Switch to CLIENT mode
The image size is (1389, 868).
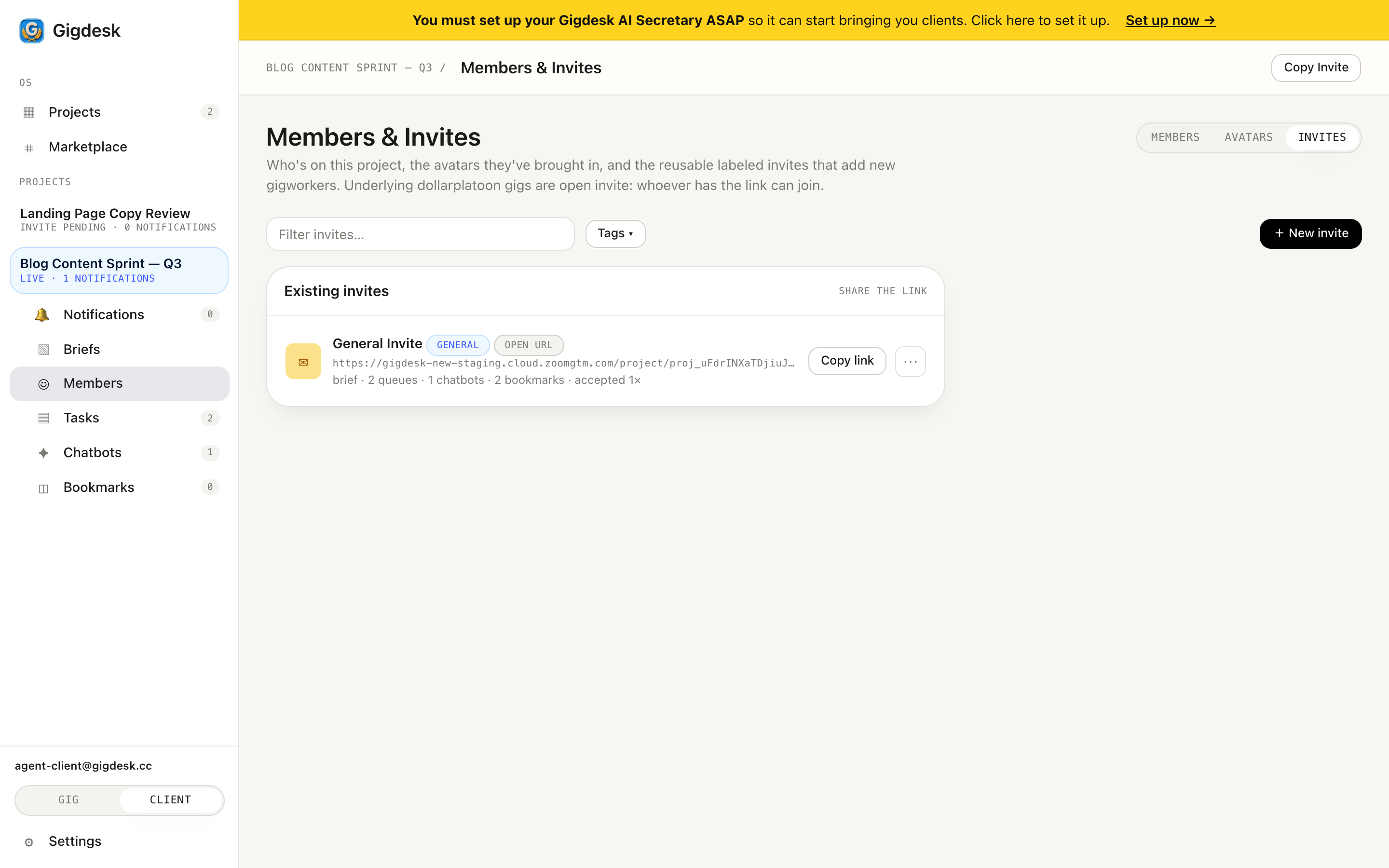170,800
